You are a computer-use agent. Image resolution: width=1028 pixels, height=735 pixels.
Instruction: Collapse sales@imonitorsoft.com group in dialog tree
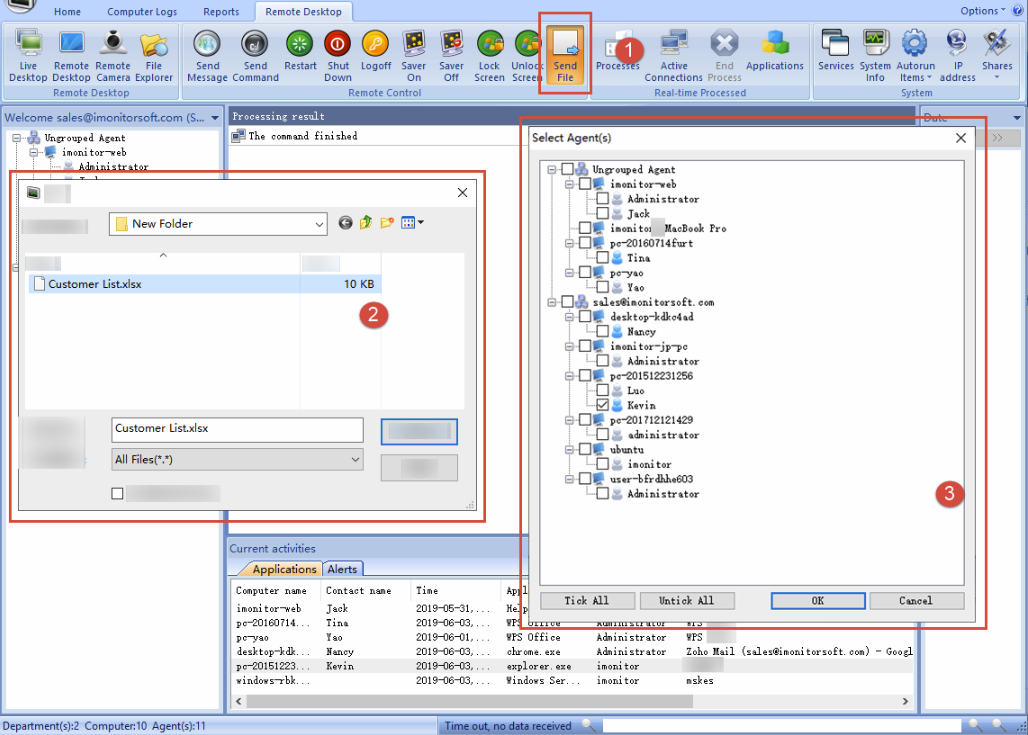[552, 302]
